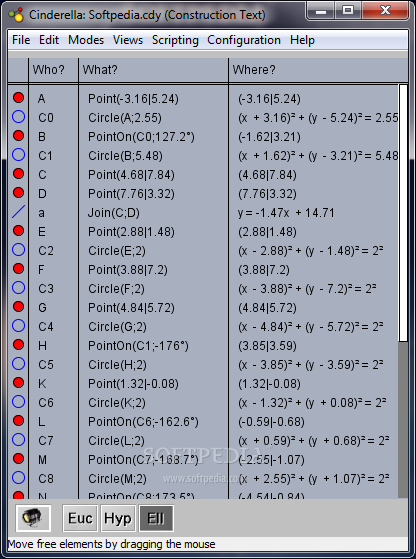Select the text Join(C;D)
The height and width of the screenshot is (559, 416).
click(x=114, y=213)
